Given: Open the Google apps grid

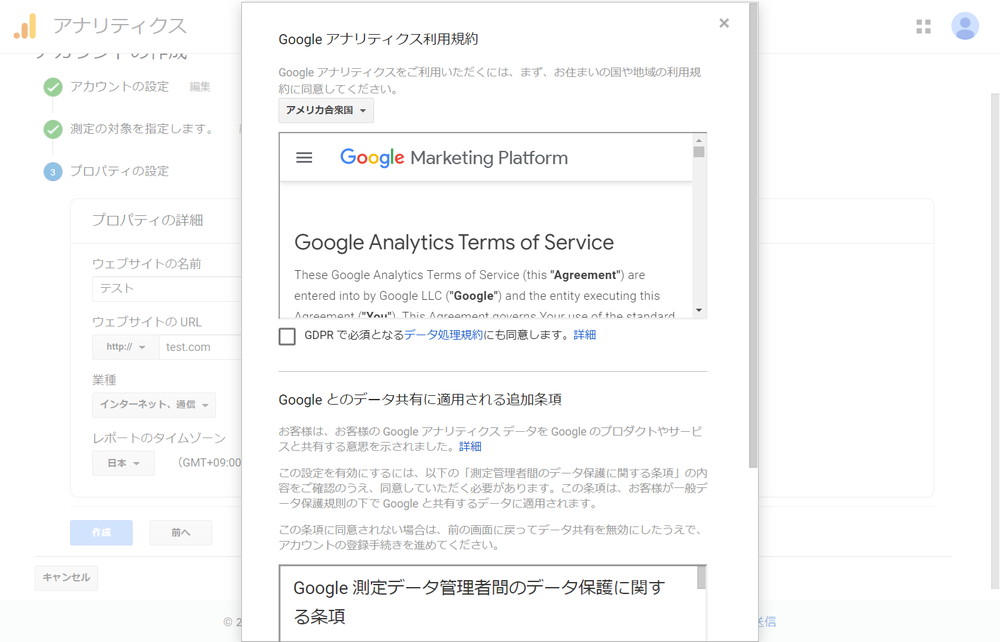Looking at the screenshot, I should 923,26.
